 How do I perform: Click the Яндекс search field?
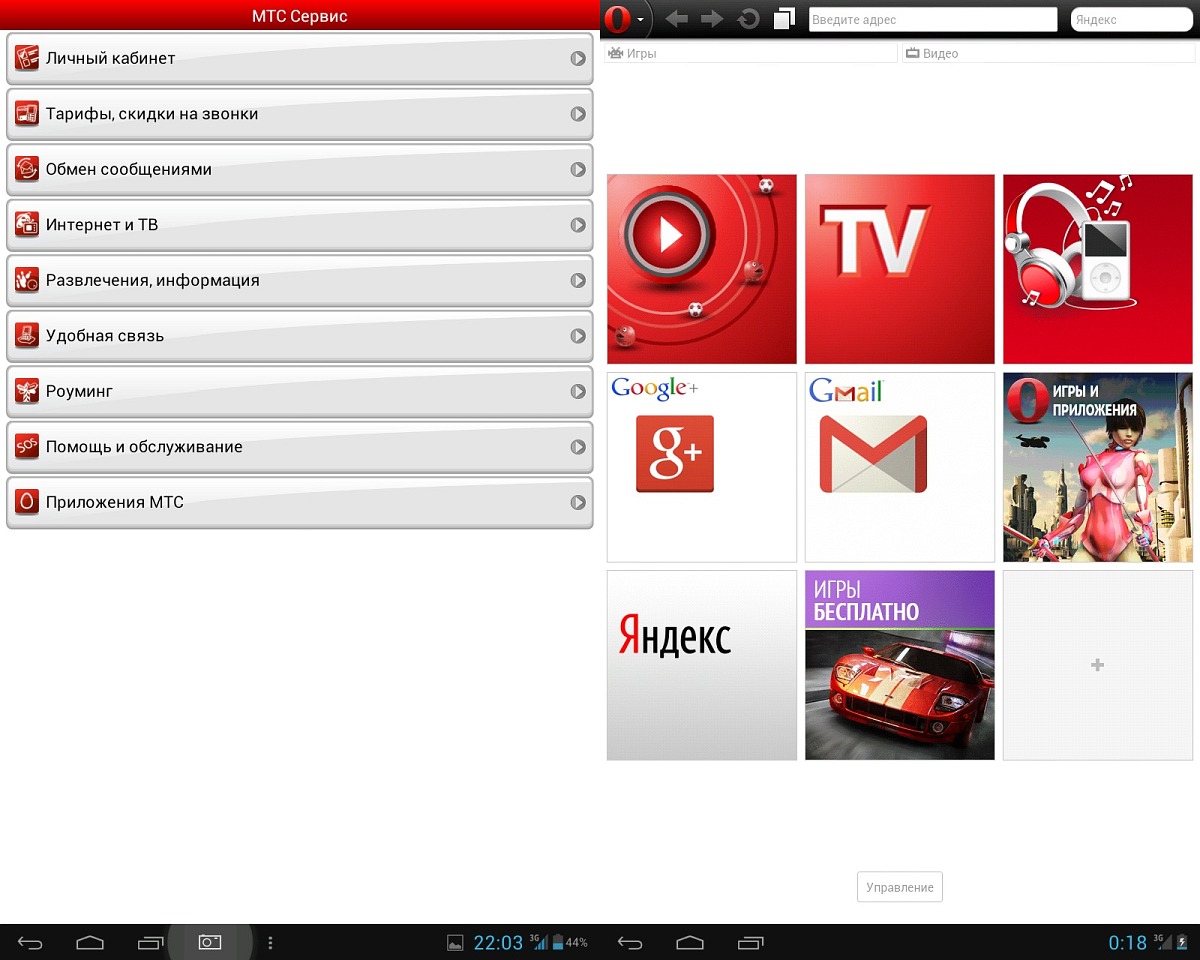(x=1131, y=19)
